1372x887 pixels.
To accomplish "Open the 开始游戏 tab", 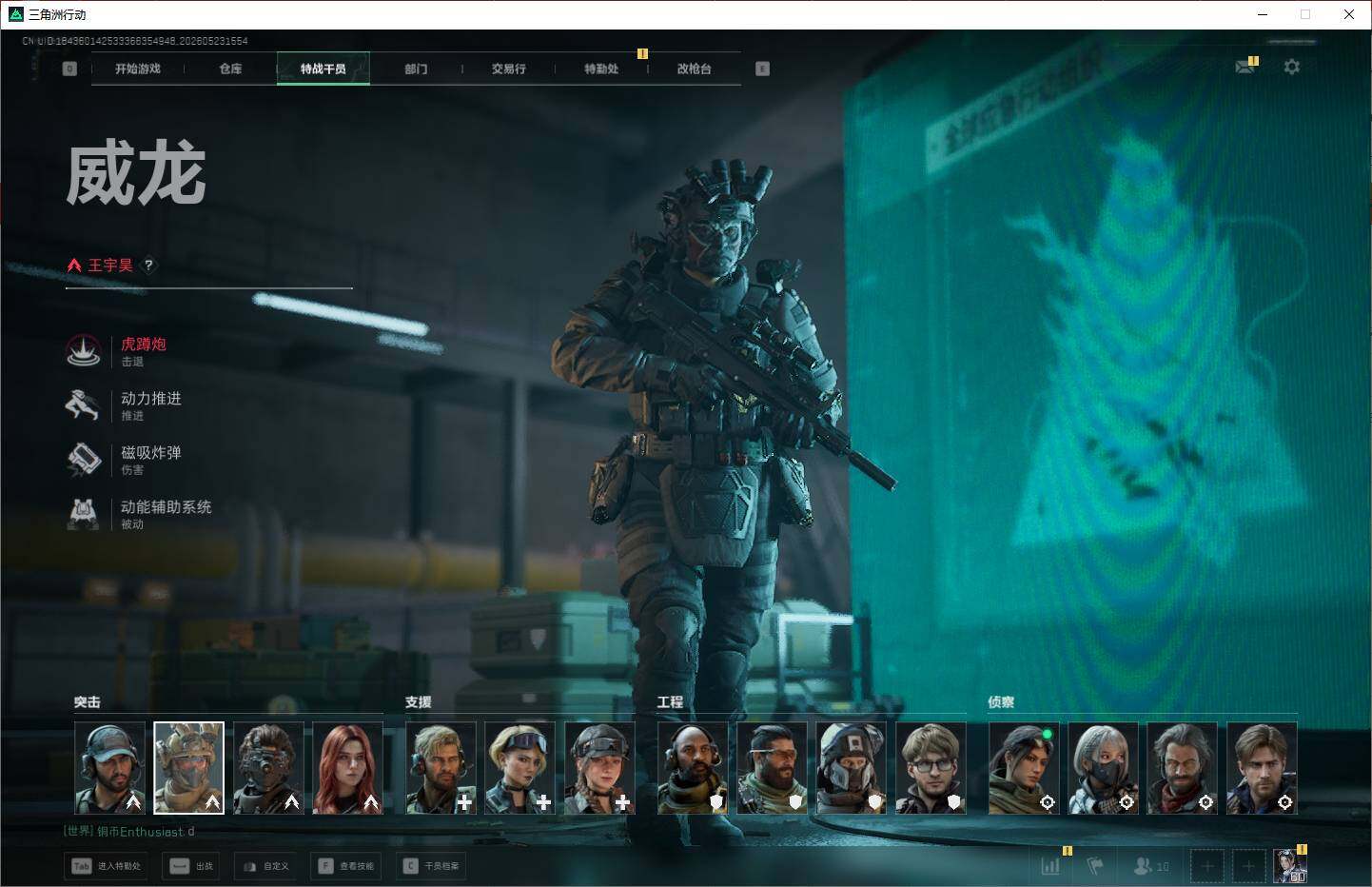I will (x=138, y=69).
